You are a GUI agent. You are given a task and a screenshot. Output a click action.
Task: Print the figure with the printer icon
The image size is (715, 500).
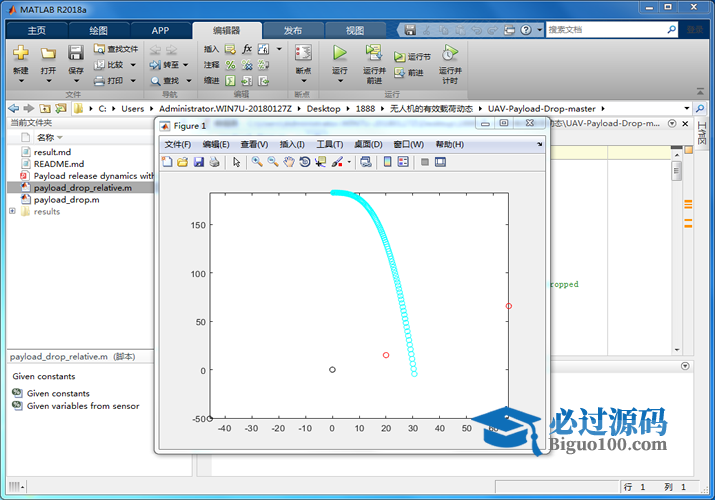click(x=214, y=162)
